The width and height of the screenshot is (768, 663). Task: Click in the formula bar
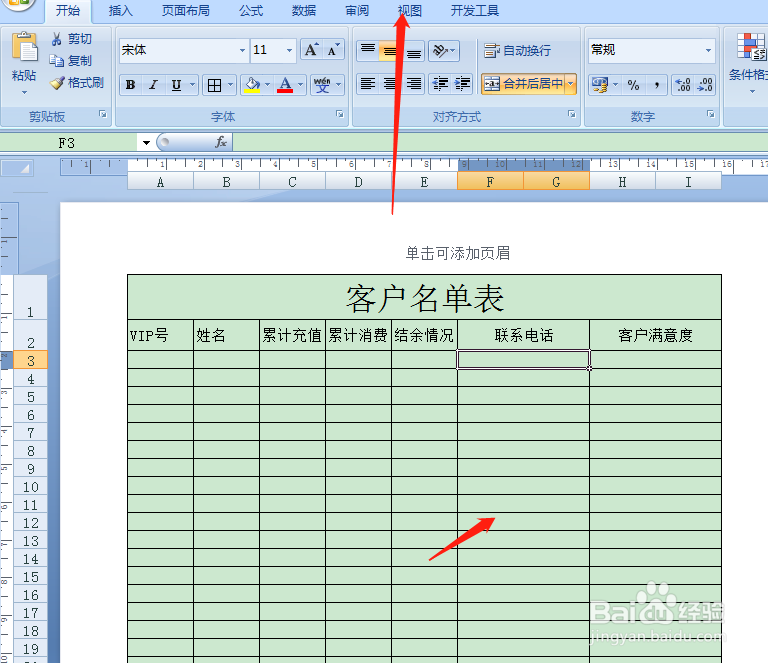500,142
